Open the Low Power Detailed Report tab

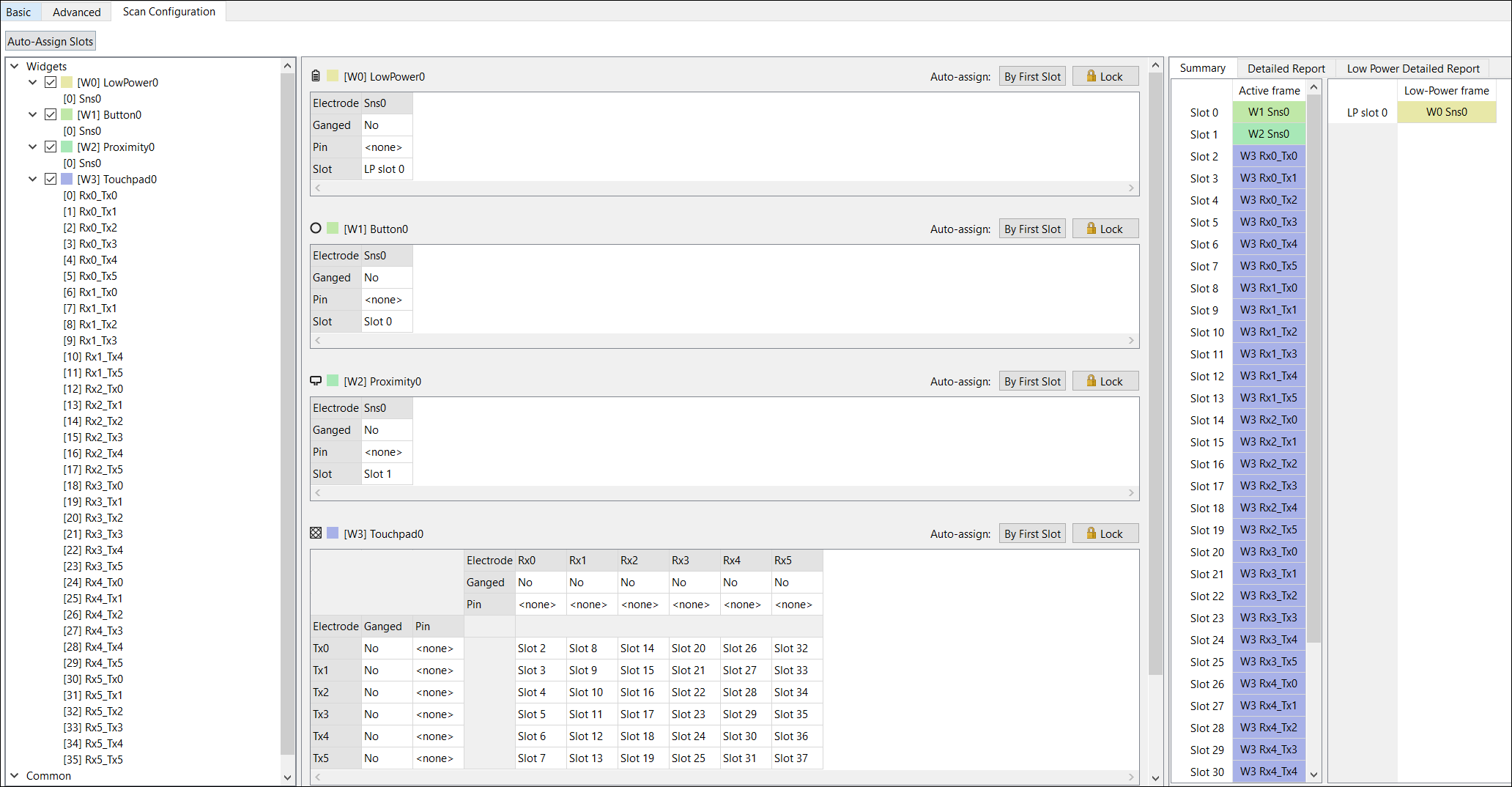[x=1413, y=68]
